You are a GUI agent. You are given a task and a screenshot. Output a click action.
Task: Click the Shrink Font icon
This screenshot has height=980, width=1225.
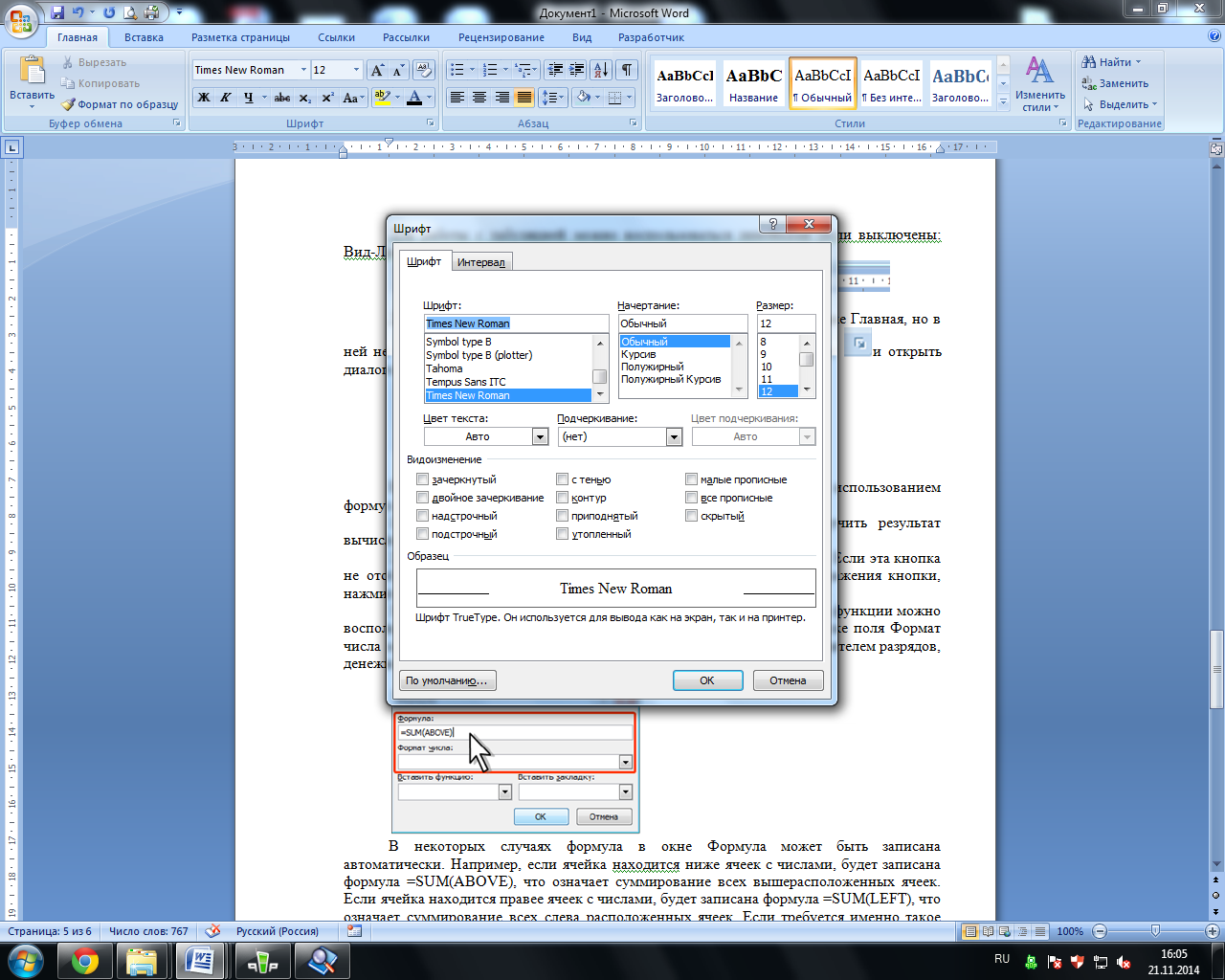tap(398, 70)
